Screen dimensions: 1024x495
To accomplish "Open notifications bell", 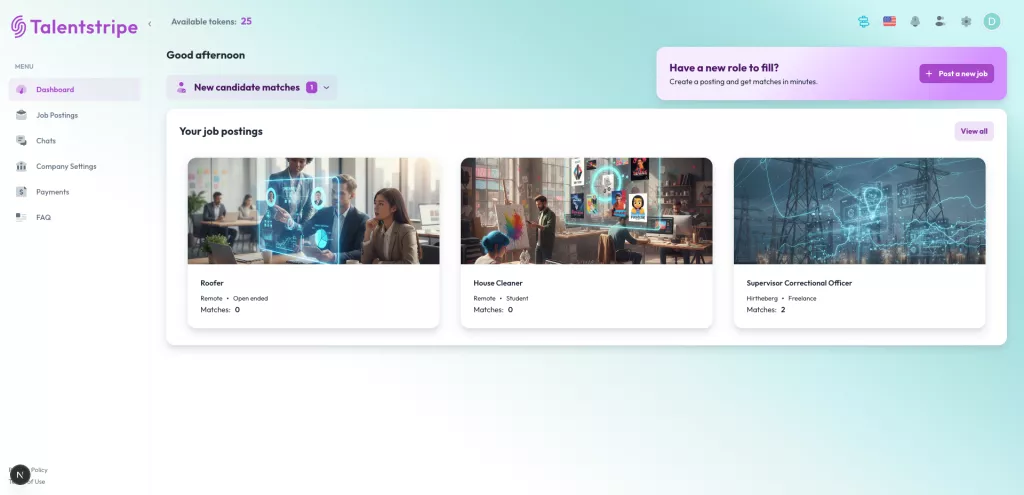I will pyautogui.click(x=915, y=22).
